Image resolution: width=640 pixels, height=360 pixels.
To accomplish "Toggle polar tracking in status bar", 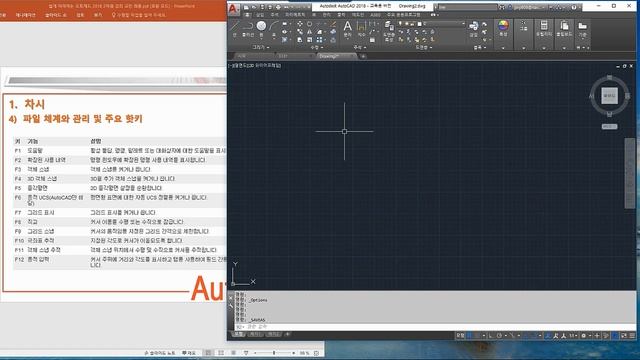I will 499,336.
